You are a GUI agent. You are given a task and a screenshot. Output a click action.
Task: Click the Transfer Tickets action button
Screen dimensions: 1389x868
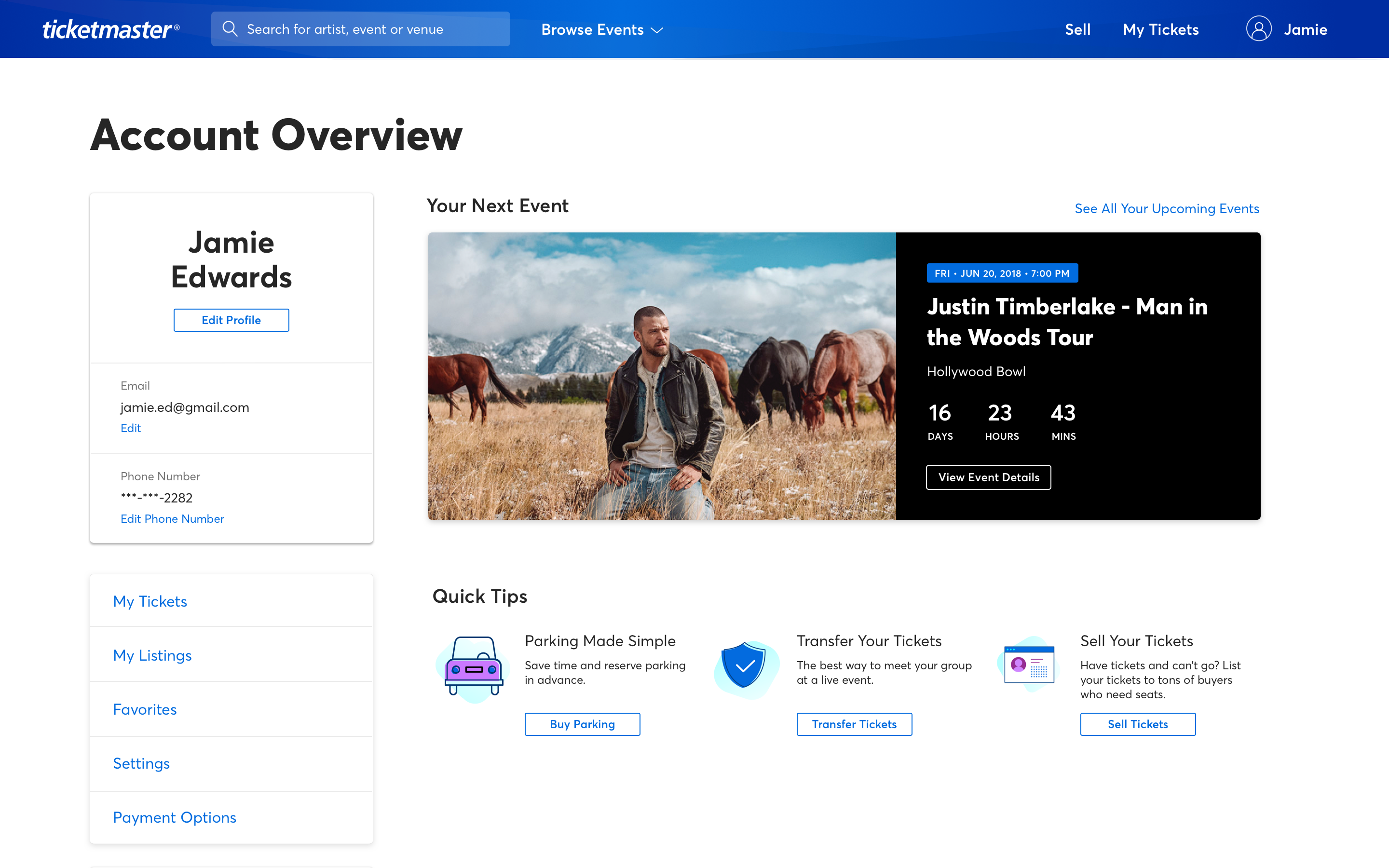854,724
